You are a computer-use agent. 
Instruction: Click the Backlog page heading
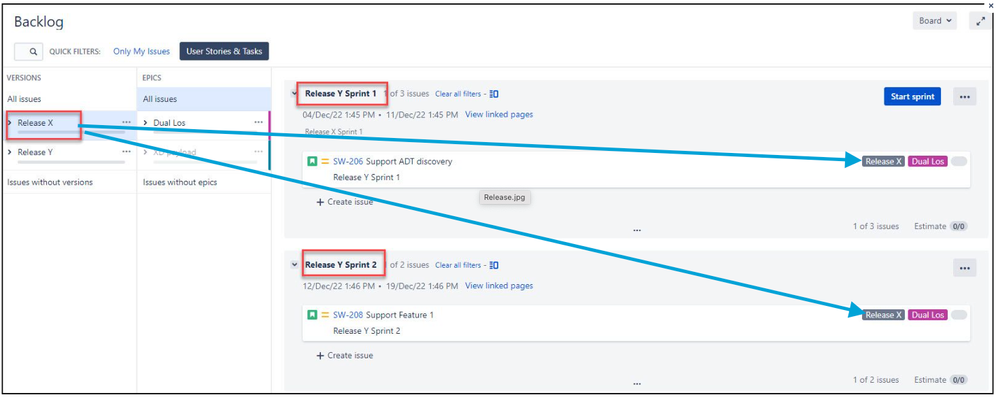pos(39,22)
